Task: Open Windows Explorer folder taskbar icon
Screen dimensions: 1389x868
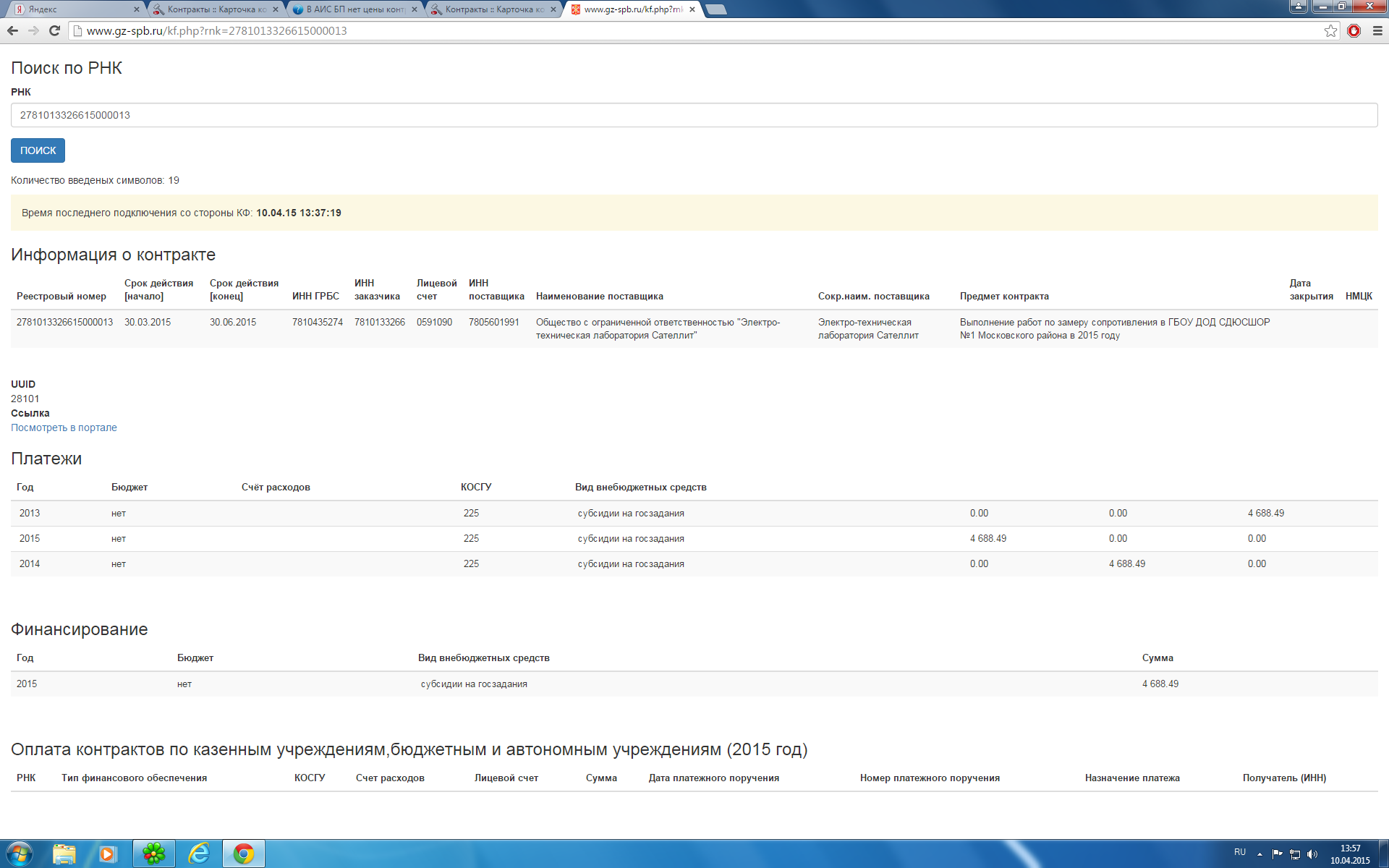Action: click(x=64, y=854)
